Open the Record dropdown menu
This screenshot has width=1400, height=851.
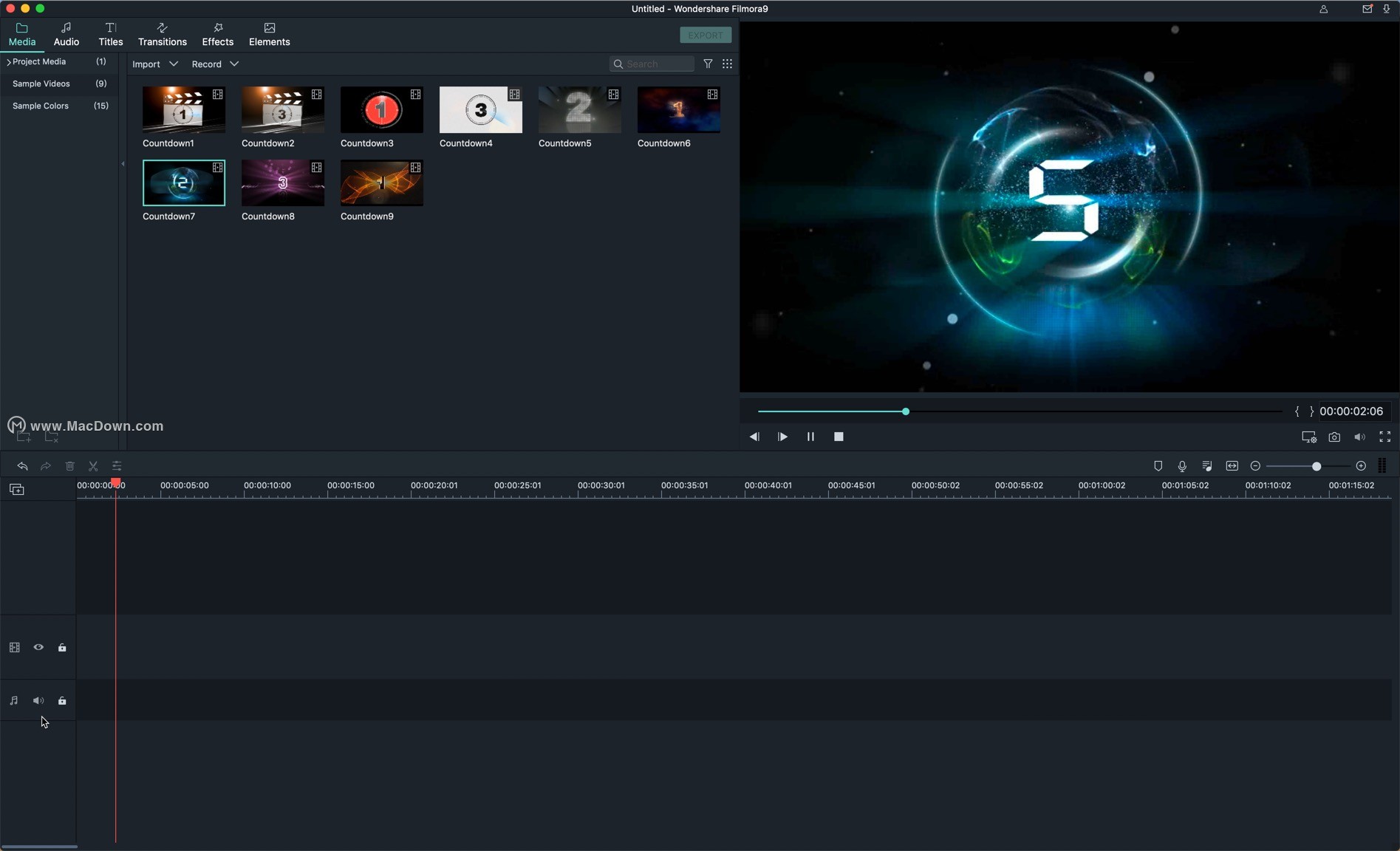[x=214, y=64]
